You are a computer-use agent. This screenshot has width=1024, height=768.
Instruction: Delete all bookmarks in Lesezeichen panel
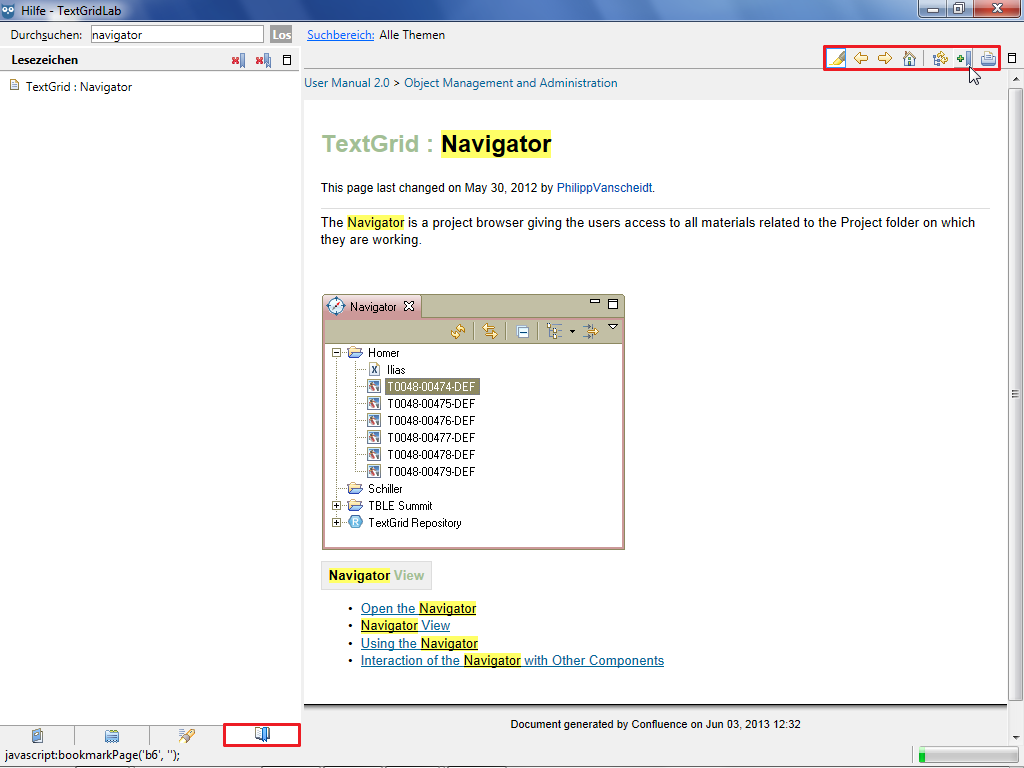click(263, 61)
